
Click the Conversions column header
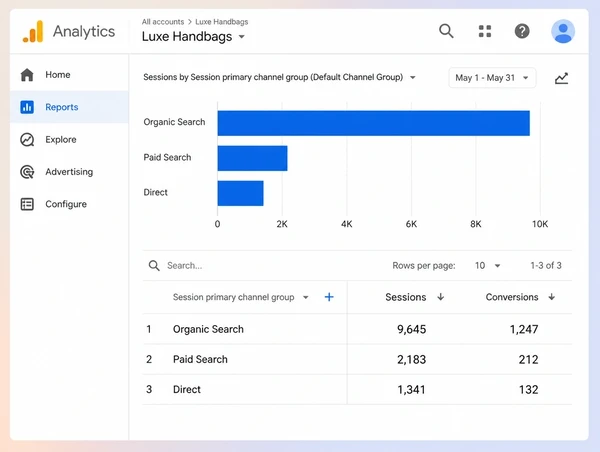coord(512,297)
